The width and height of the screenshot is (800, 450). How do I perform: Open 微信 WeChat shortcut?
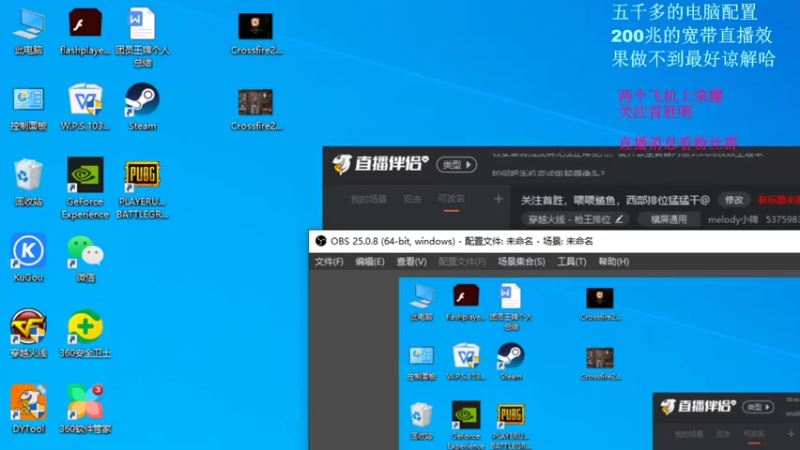85,258
